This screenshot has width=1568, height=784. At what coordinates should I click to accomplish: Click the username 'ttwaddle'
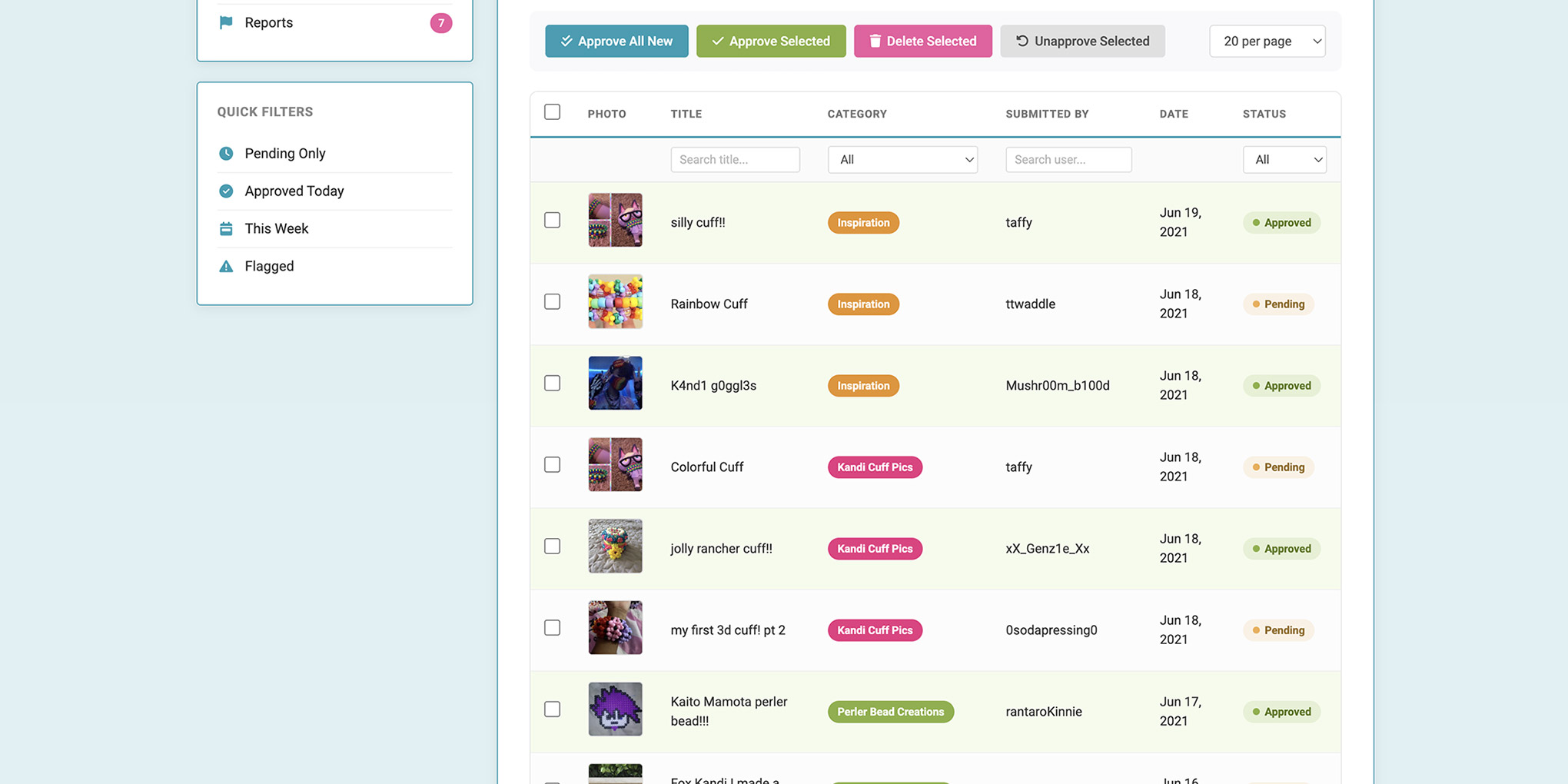(1030, 304)
